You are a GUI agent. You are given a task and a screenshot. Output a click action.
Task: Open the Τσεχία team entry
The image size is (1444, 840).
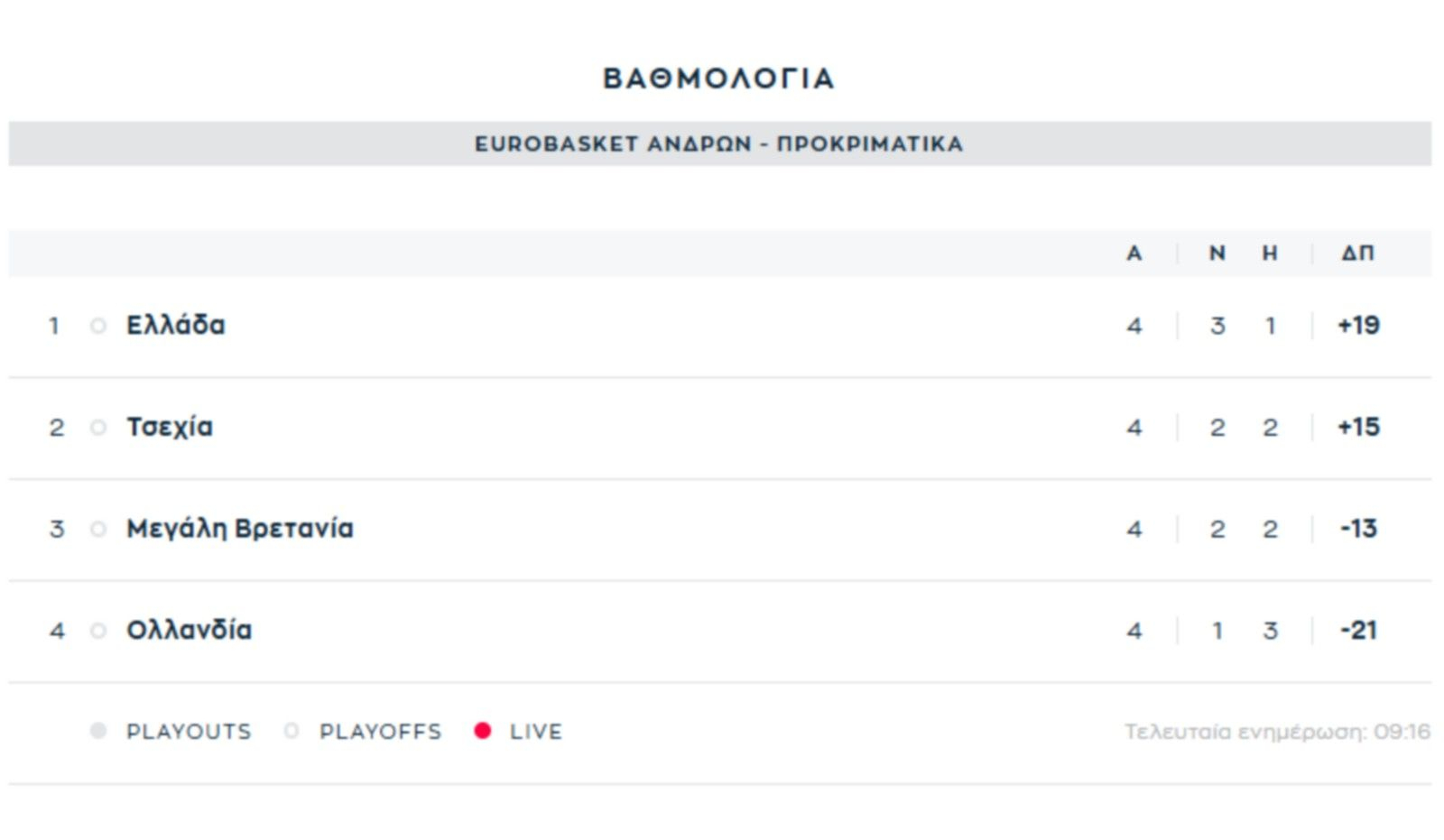tap(170, 427)
